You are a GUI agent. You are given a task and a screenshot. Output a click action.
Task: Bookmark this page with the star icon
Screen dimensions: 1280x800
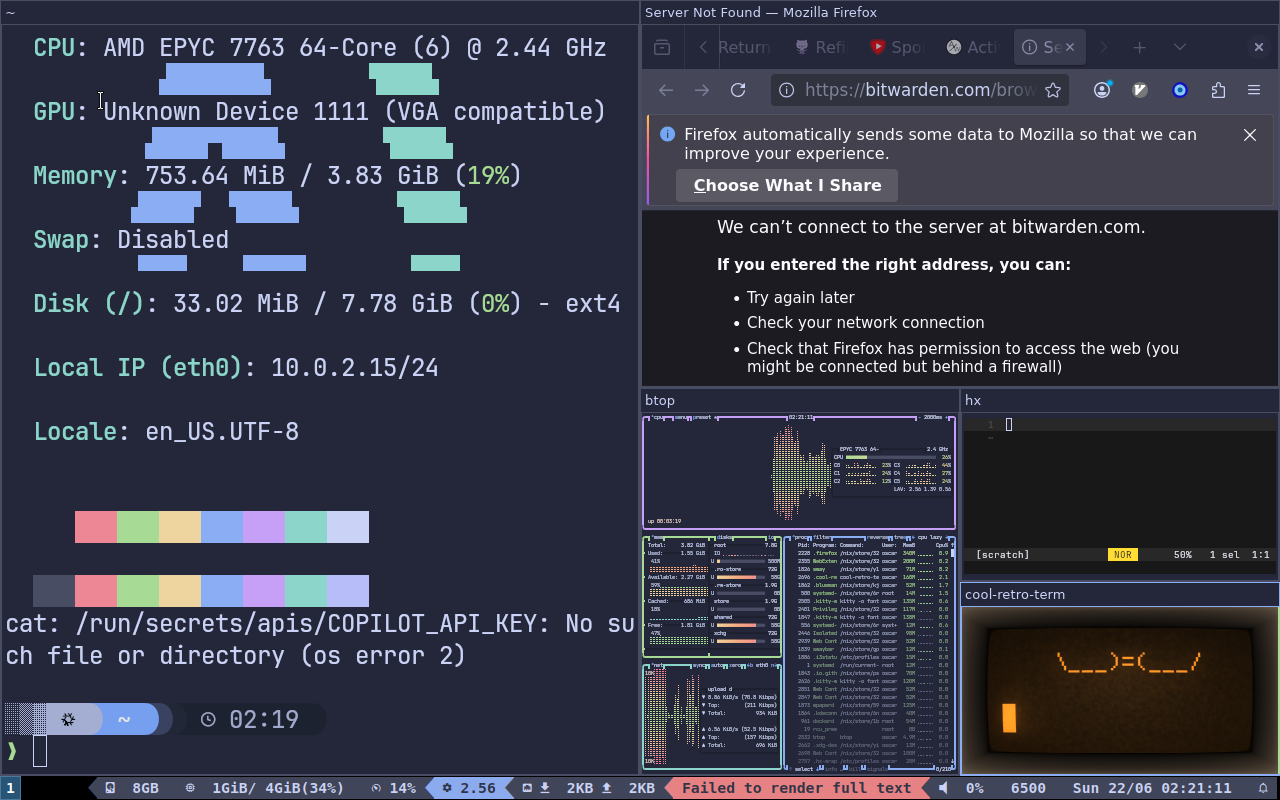1052,90
